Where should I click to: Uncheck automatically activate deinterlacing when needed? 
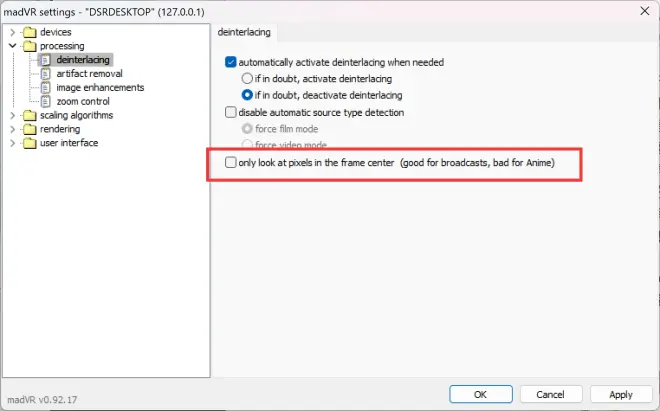coord(231,62)
